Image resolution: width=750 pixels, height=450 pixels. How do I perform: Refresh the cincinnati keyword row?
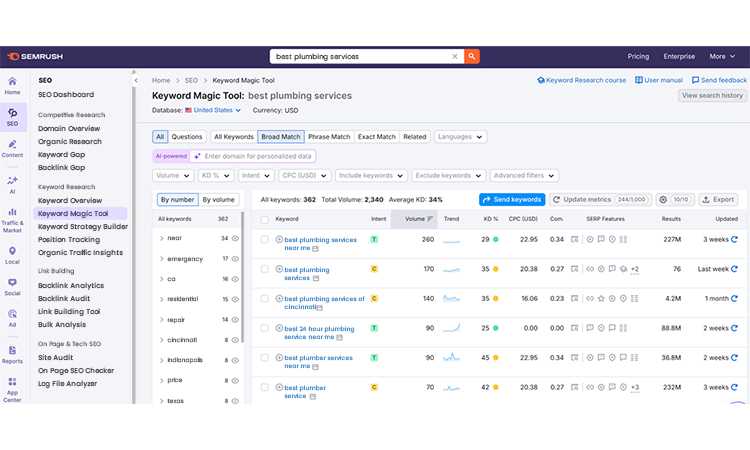(734, 298)
